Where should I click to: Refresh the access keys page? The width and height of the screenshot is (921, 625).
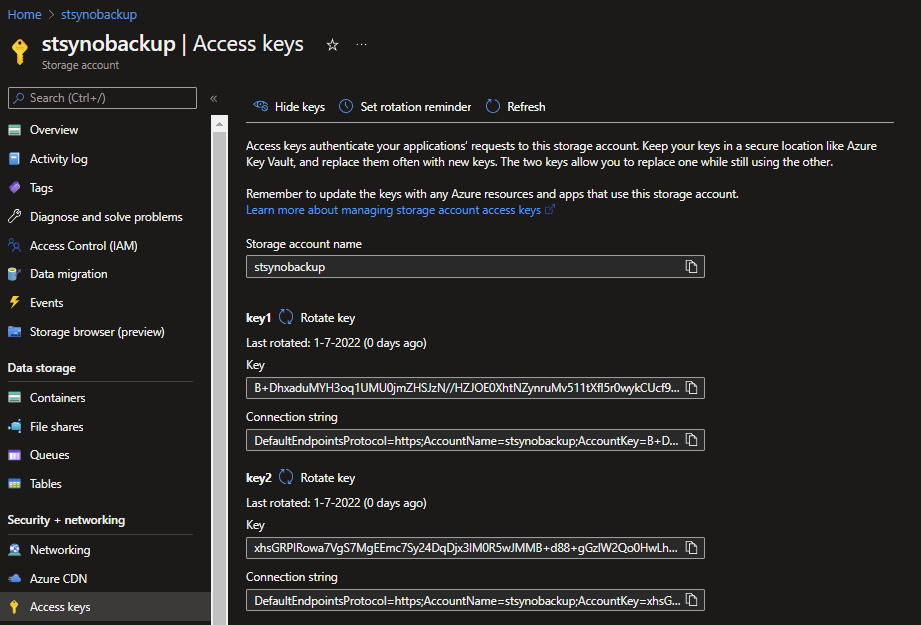(516, 107)
